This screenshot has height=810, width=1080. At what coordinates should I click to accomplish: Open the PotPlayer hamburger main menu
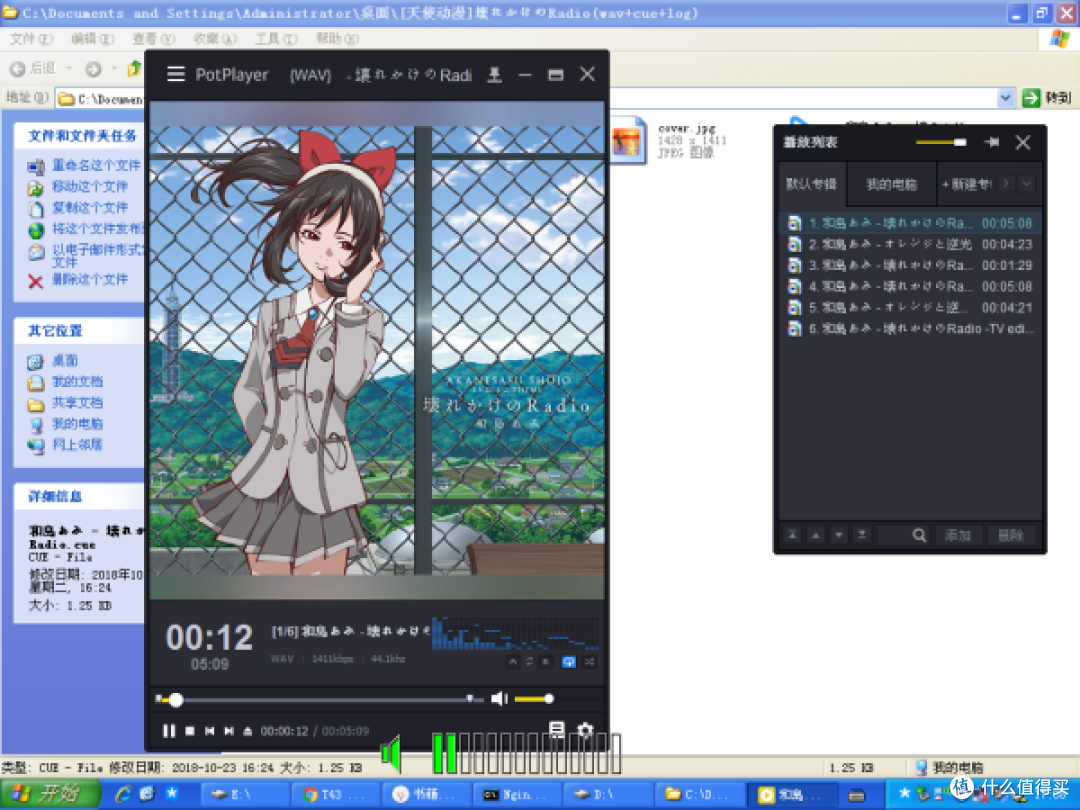176,74
